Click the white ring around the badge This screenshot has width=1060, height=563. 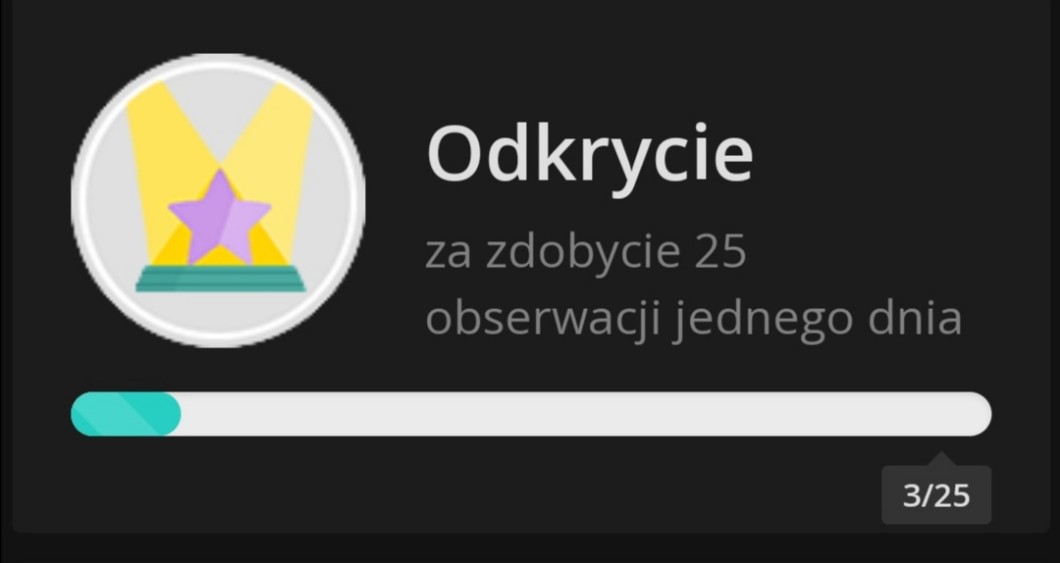point(218,59)
